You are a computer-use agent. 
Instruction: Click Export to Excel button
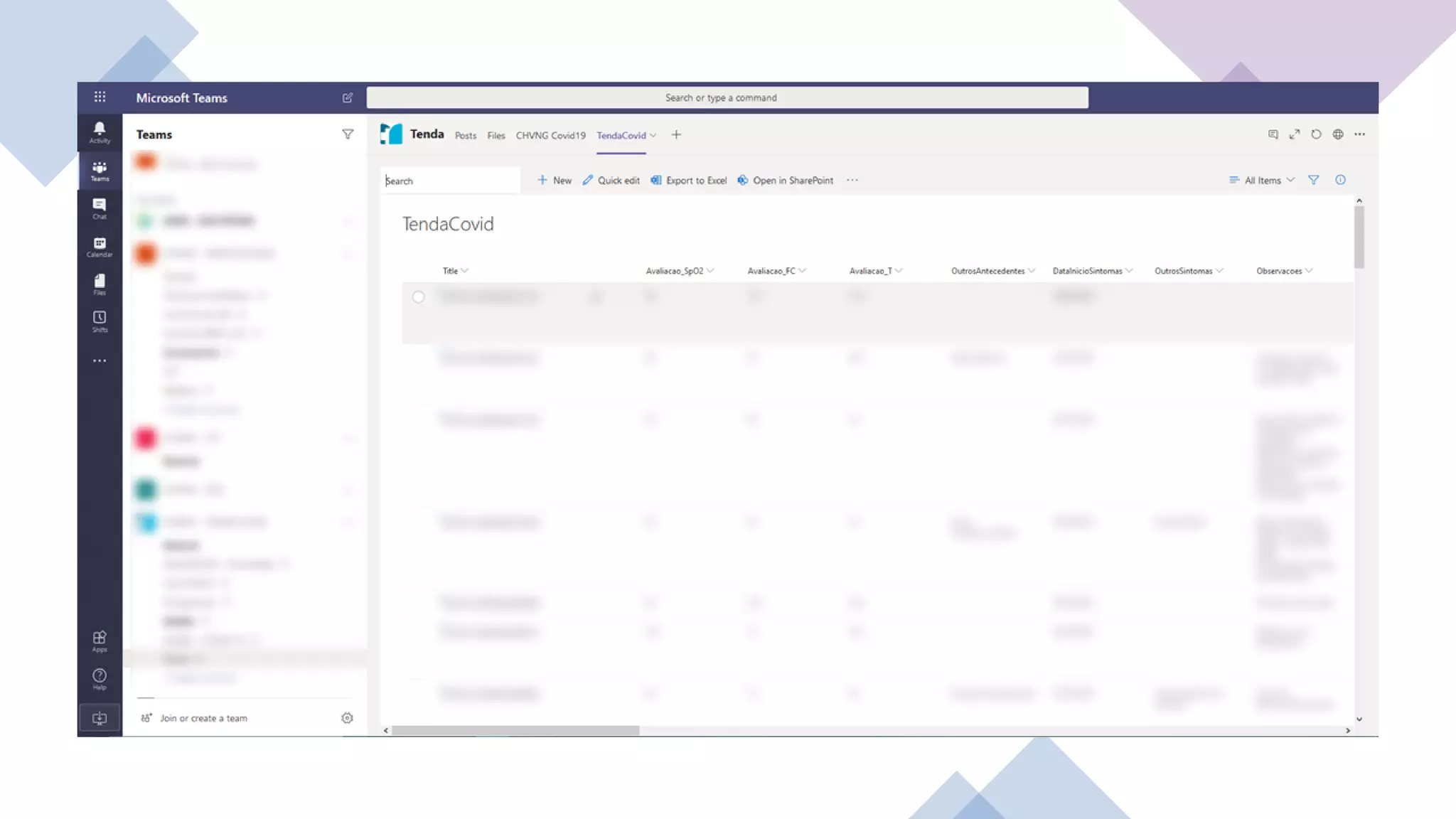[688, 181]
